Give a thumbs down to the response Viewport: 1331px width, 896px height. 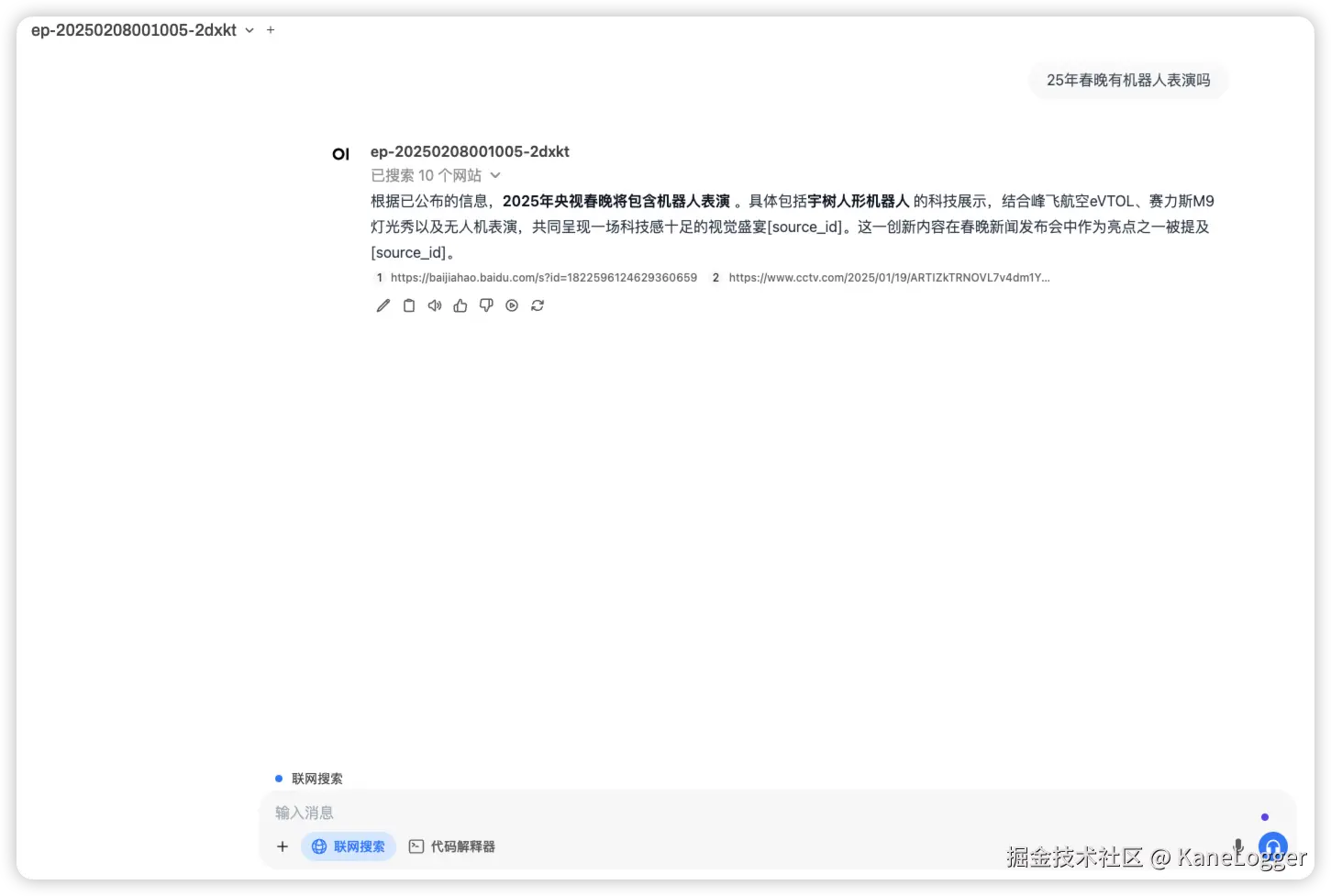[x=485, y=305]
